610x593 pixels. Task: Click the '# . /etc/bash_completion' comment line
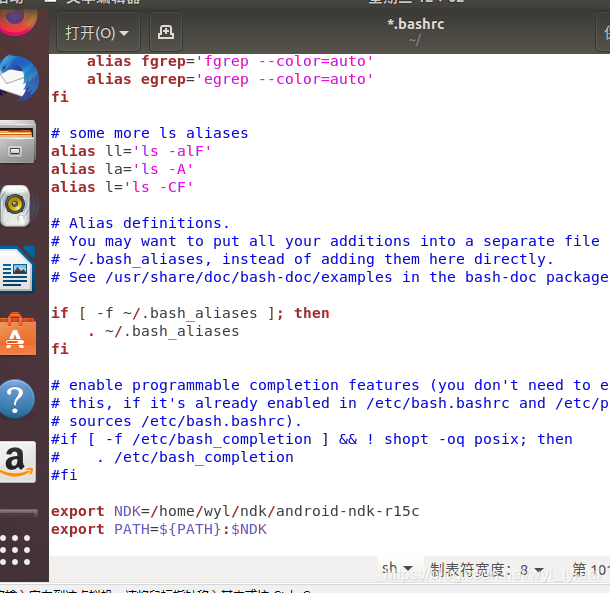point(172,457)
